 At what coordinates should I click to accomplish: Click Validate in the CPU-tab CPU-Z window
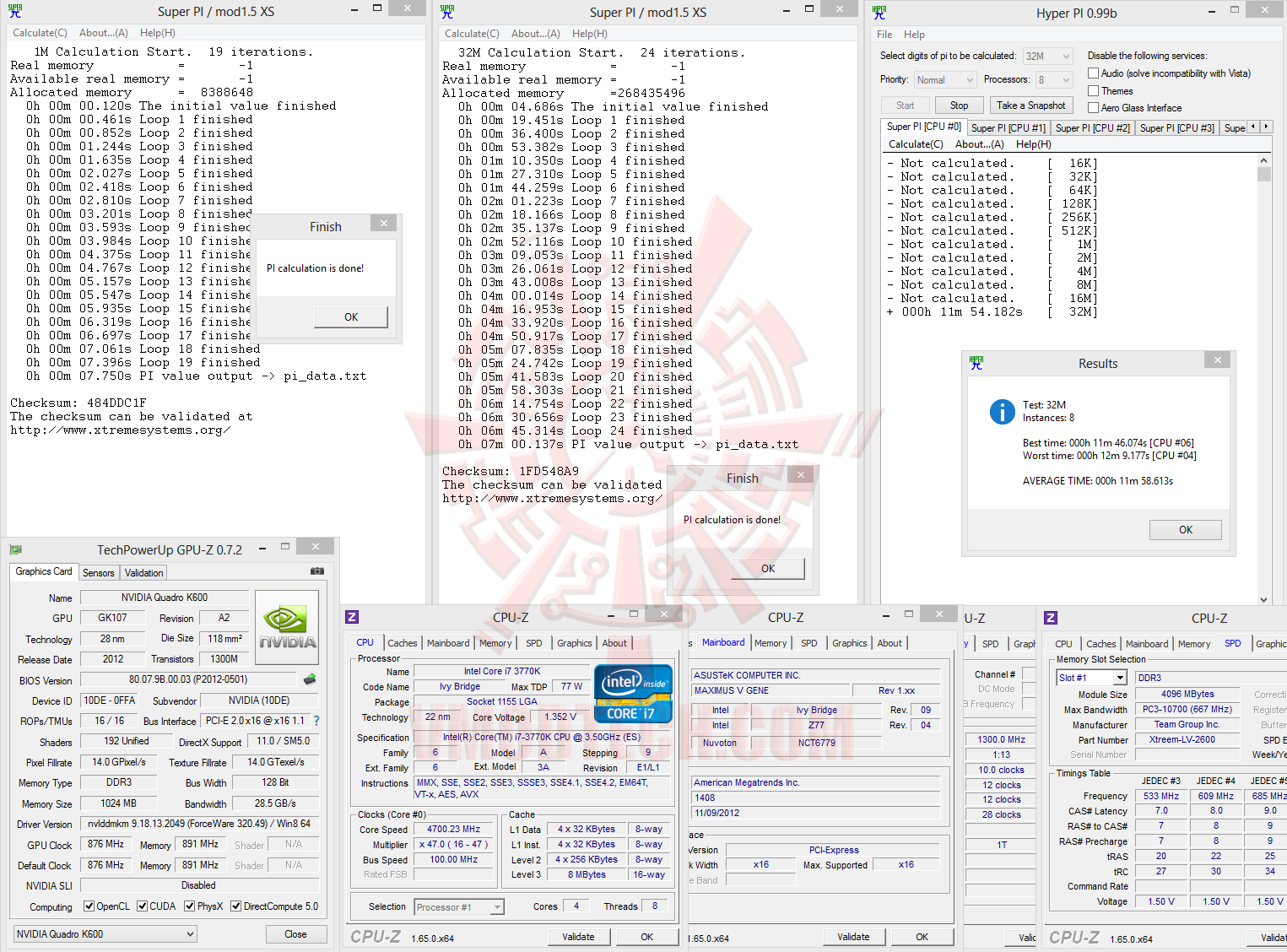click(x=578, y=937)
